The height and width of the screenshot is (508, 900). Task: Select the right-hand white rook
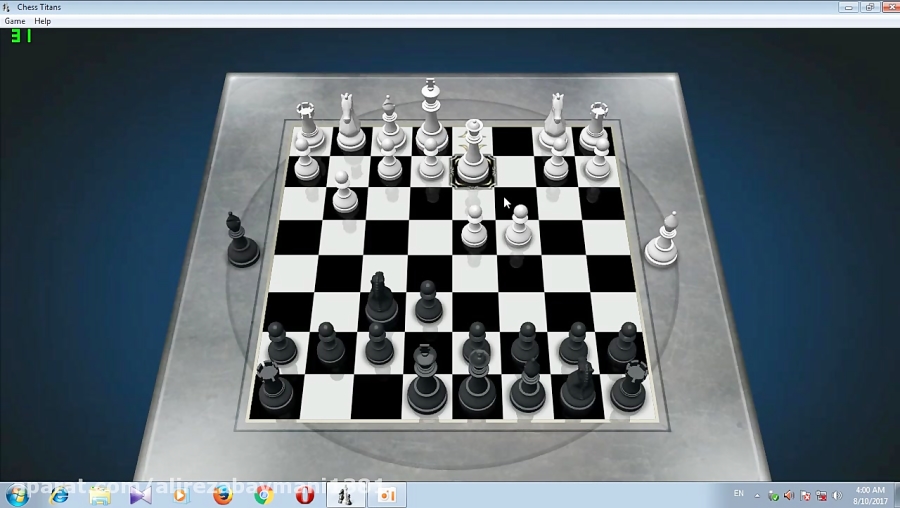(x=597, y=126)
